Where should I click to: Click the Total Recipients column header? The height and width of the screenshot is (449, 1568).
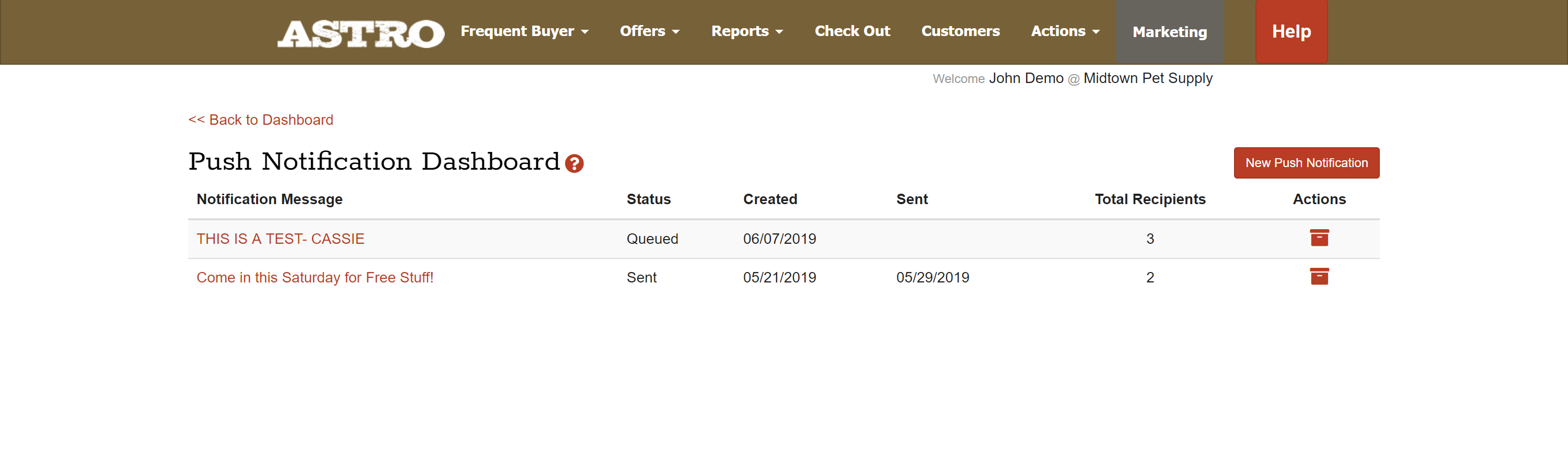pyautogui.click(x=1149, y=199)
